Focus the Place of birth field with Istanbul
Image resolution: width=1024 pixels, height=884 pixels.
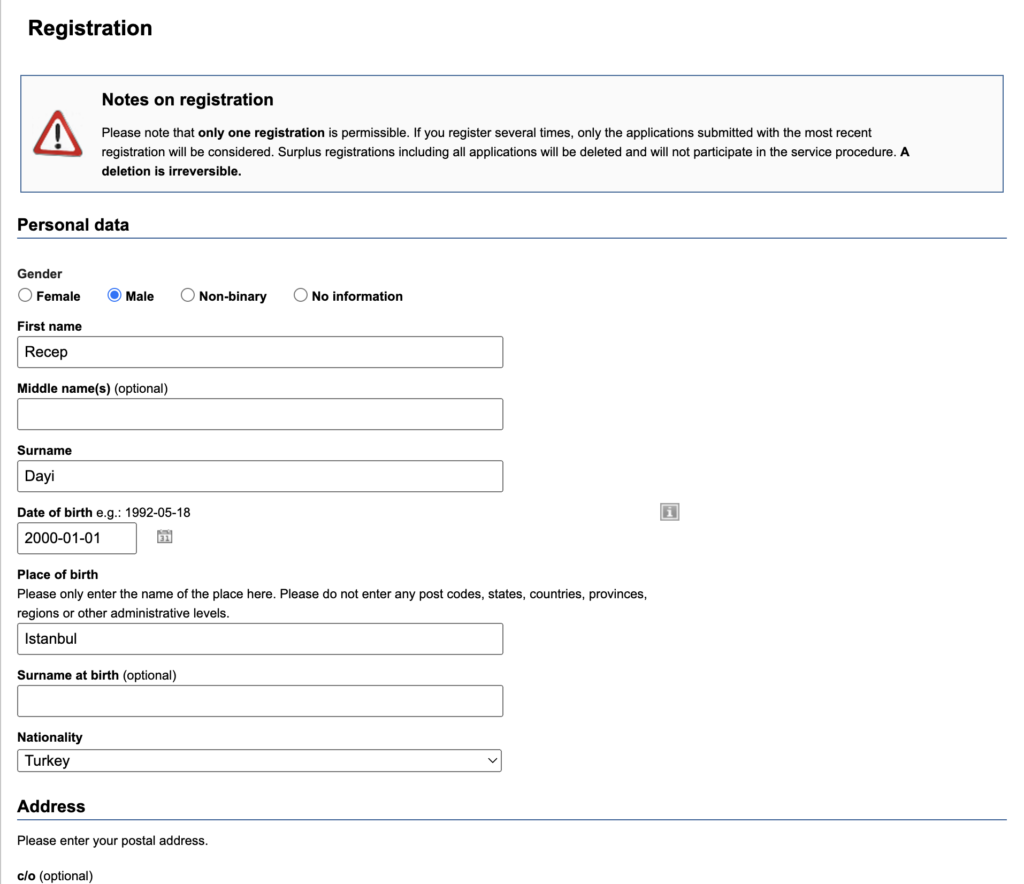click(x=259, y=638)
